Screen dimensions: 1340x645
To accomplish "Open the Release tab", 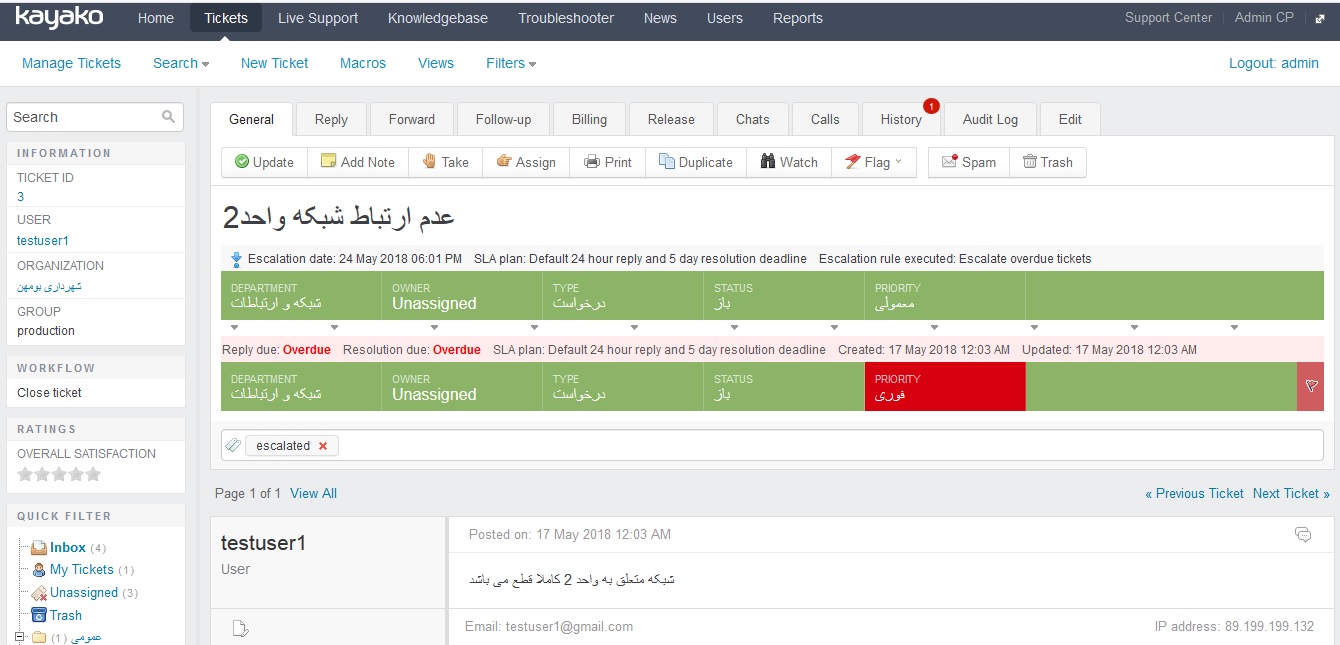I will 671,119.
